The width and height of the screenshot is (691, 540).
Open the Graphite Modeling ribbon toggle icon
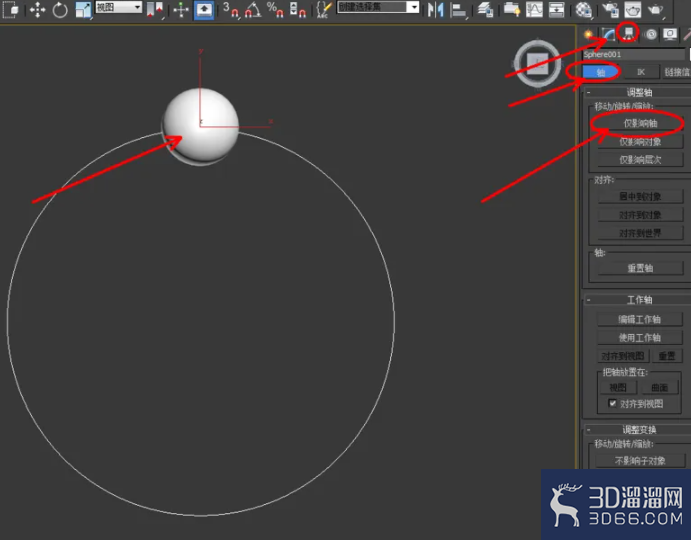(511, 9)
